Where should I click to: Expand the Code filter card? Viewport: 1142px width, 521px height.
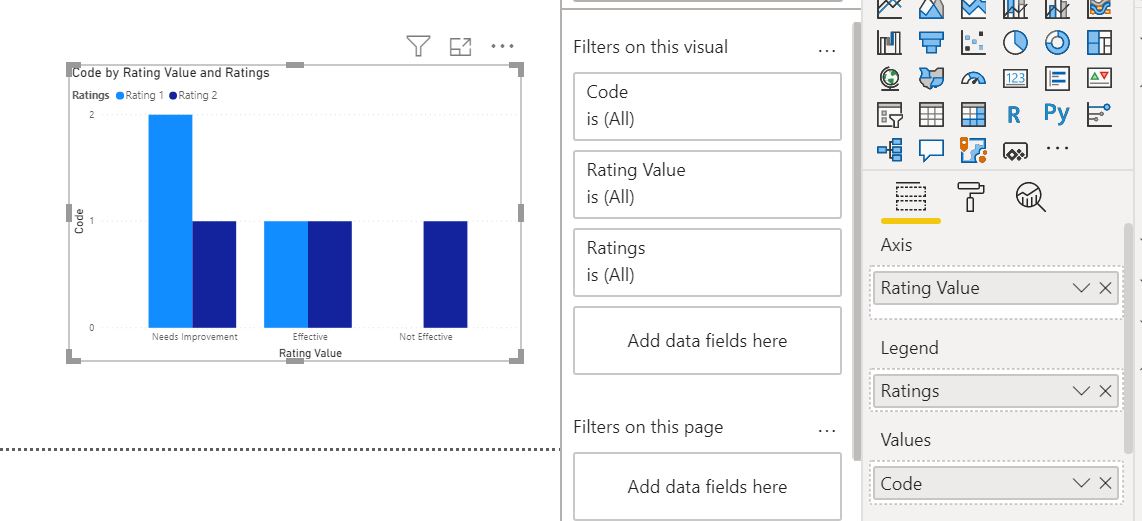(707, 106)
